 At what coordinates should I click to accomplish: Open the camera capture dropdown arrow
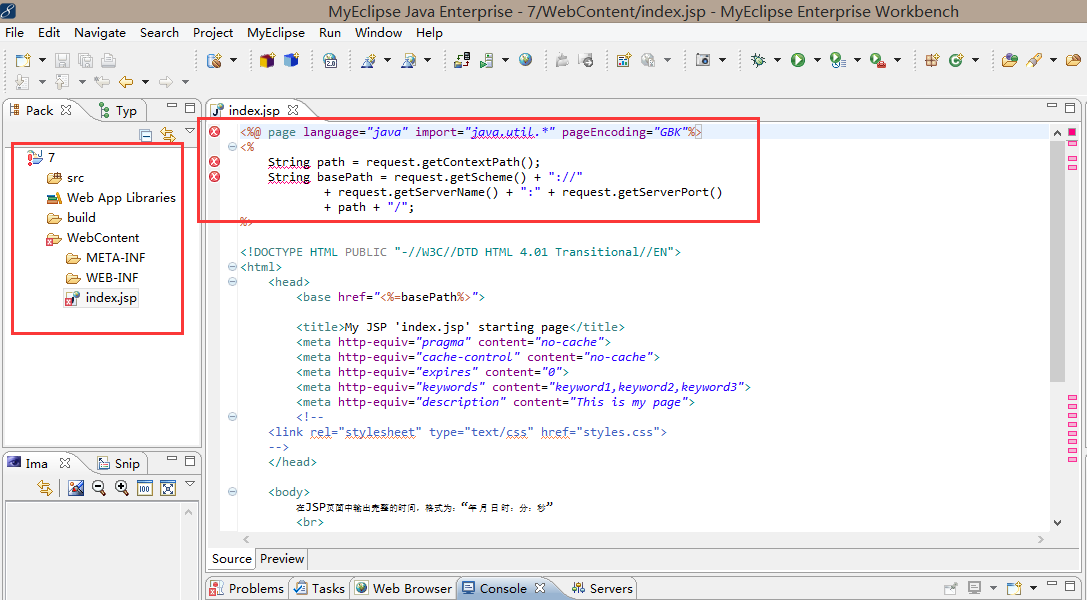tap(722, 60)
